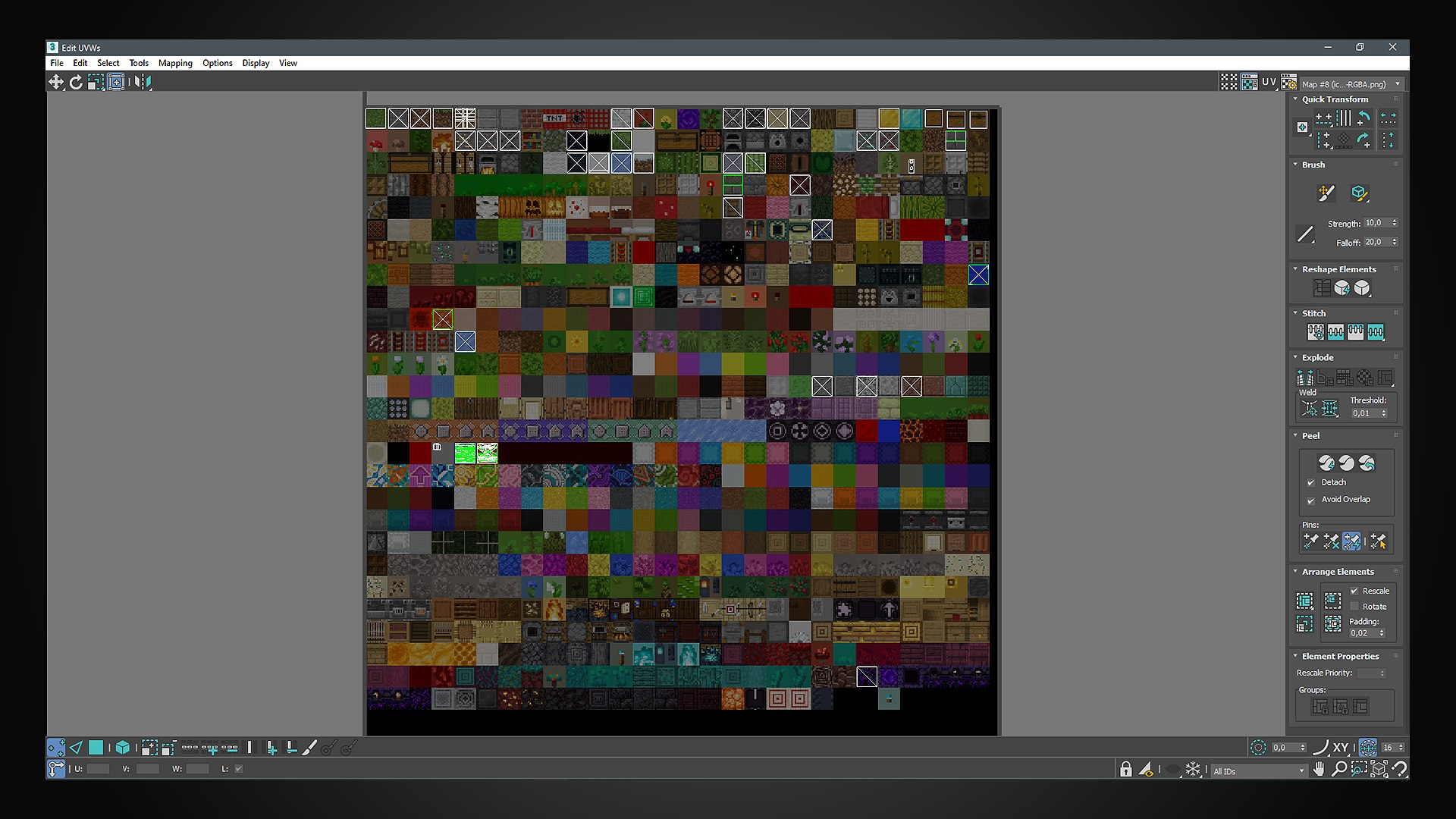Image resolution: width=1456 pixels, height=819 pixels.
Task: Open the All IDs material dropdown
Action: coord(1259,771)
